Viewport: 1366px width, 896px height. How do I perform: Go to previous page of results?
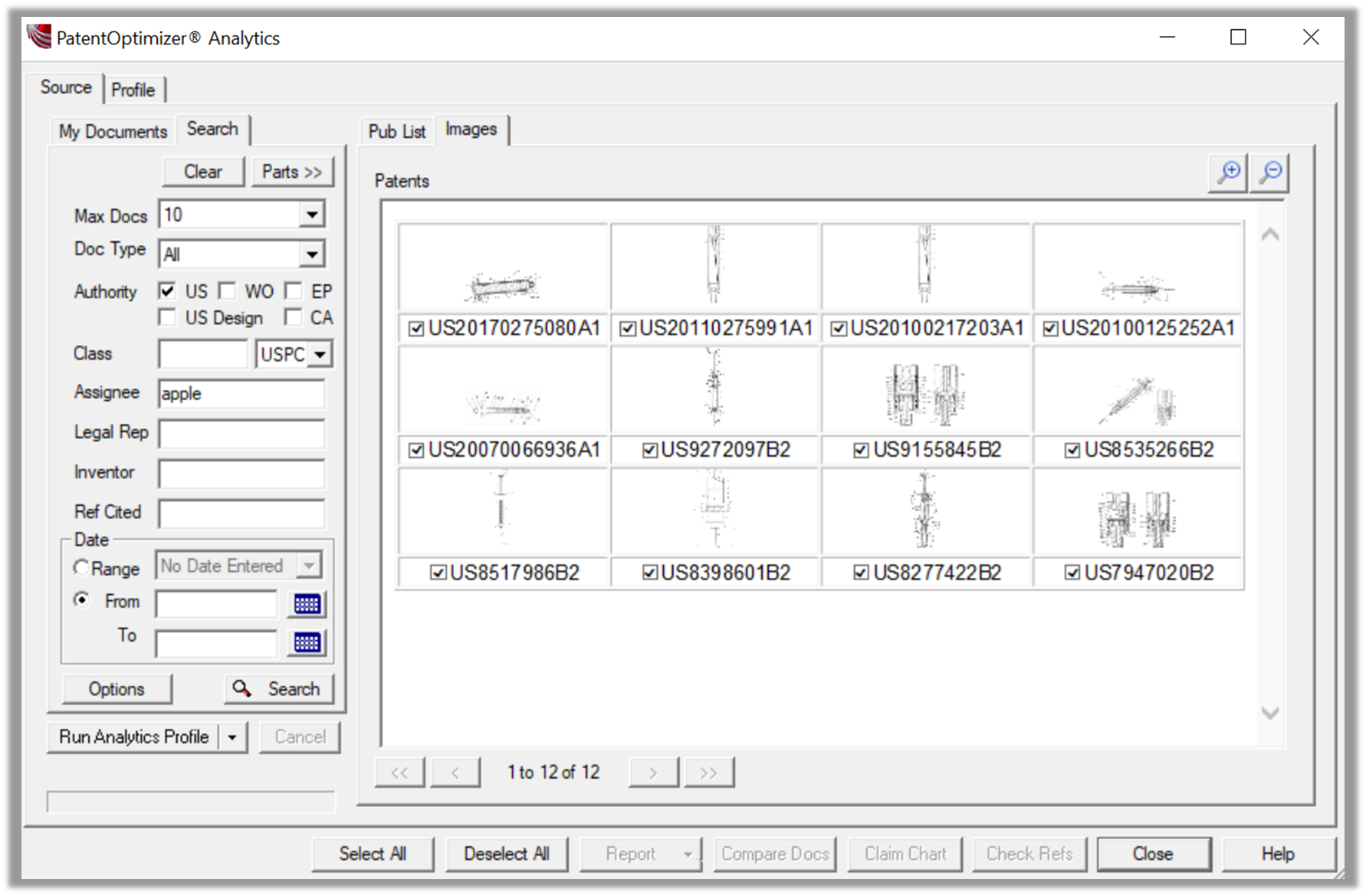point(455,773)
